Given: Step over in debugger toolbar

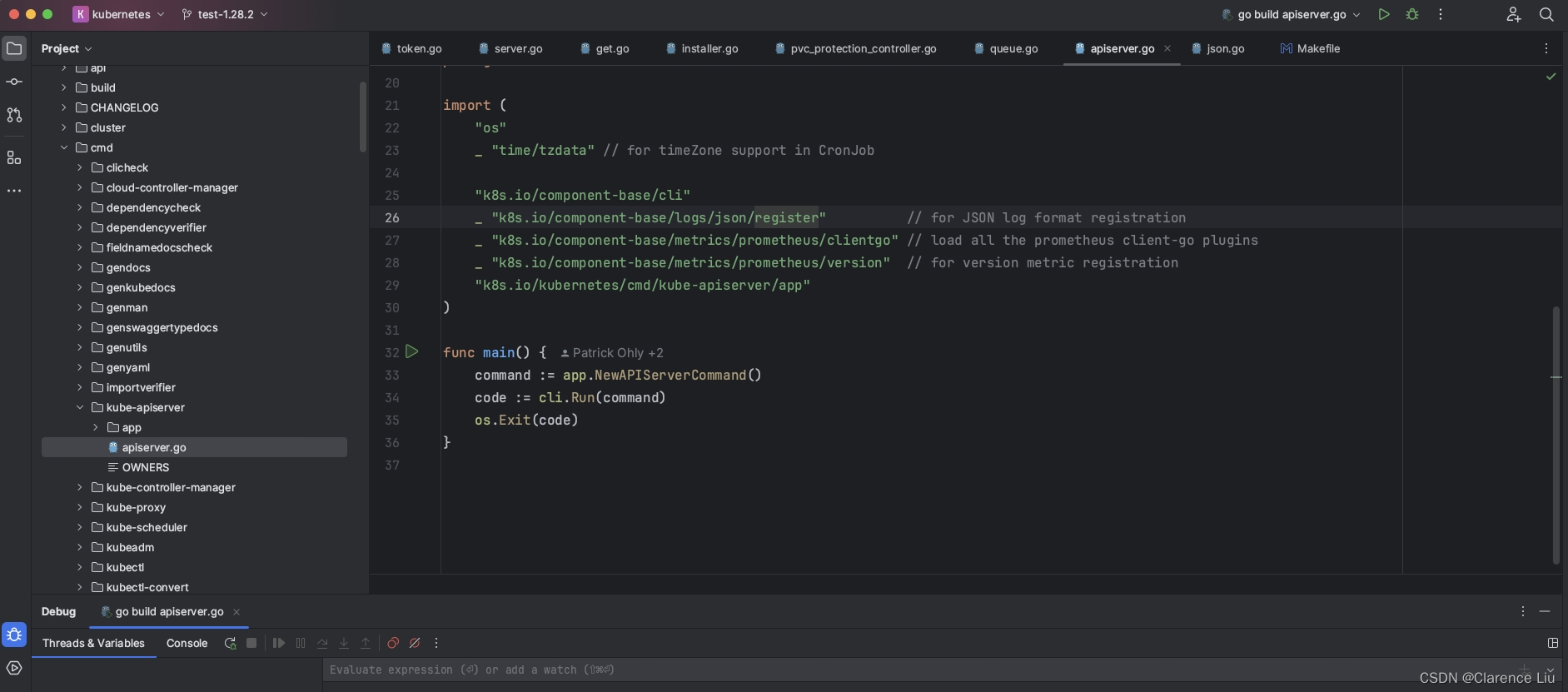Looking at the screenshot, I should tap(322, 643).
